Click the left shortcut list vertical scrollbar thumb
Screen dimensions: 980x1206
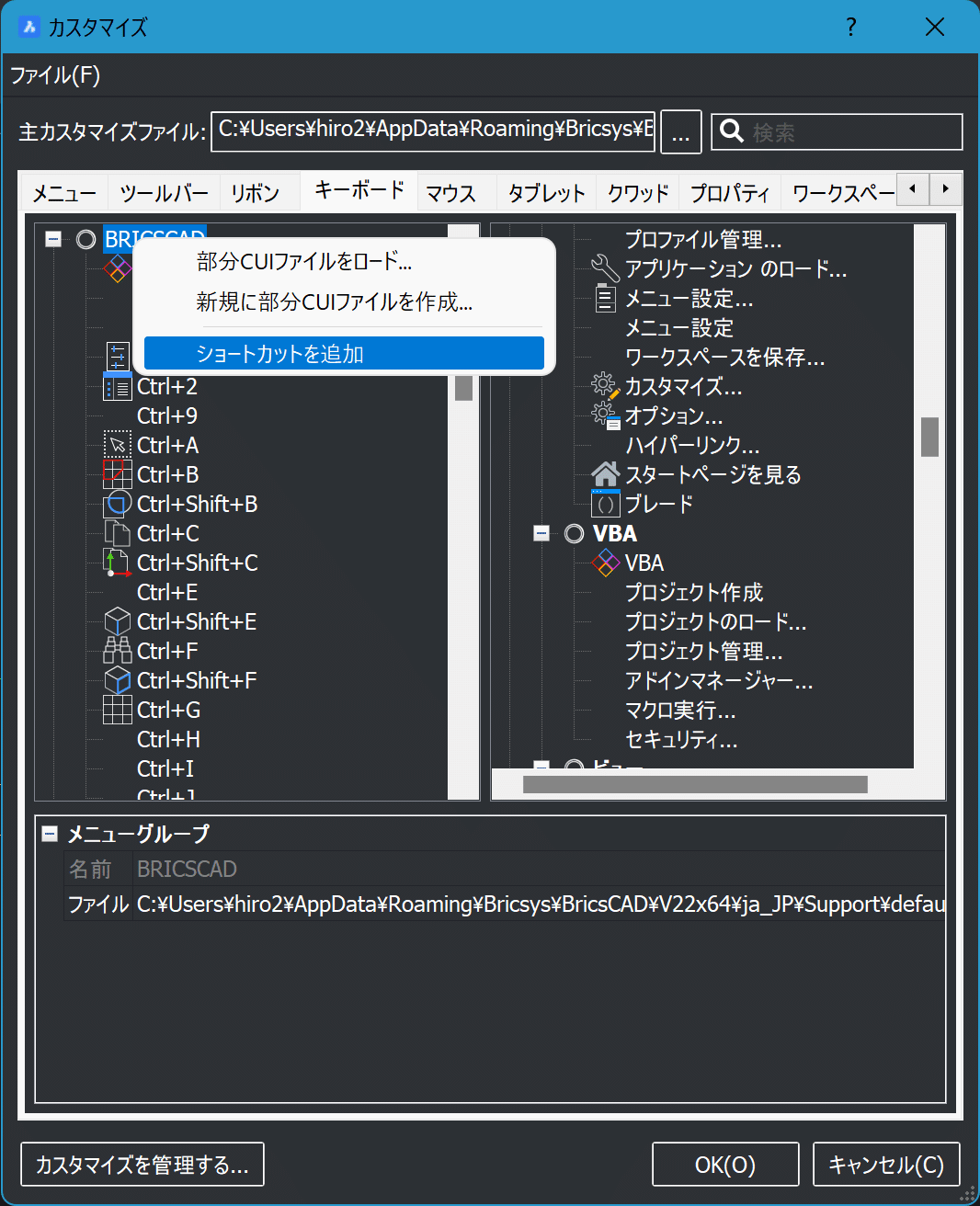[x=463, y=386]
